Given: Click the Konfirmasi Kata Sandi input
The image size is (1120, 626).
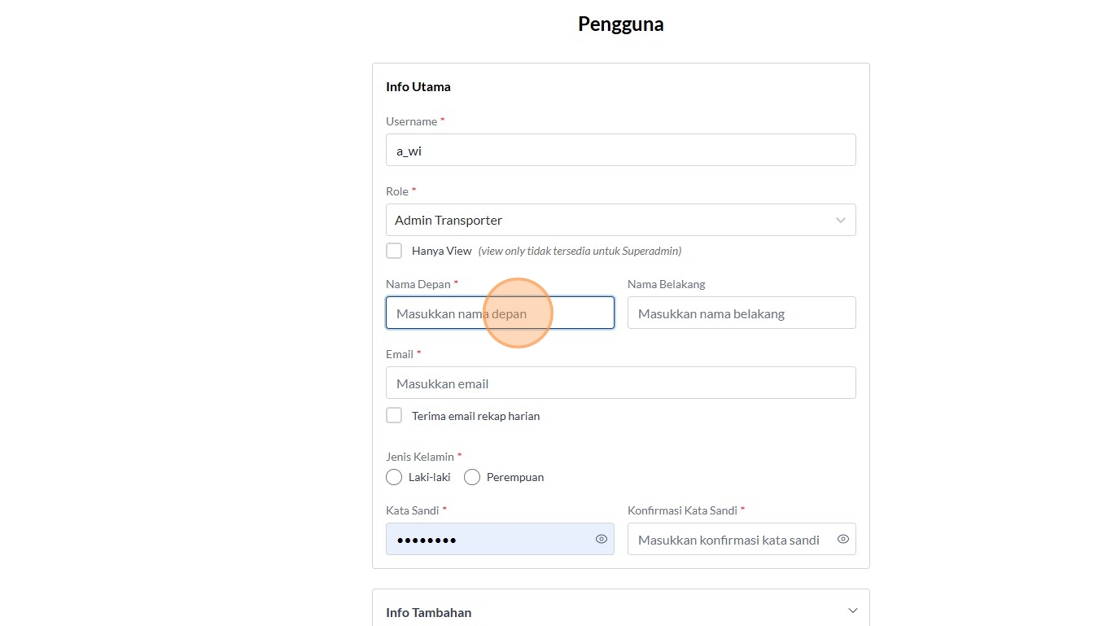Looking at the screenshot, I should pyautogui.click(x=730, y=539).
